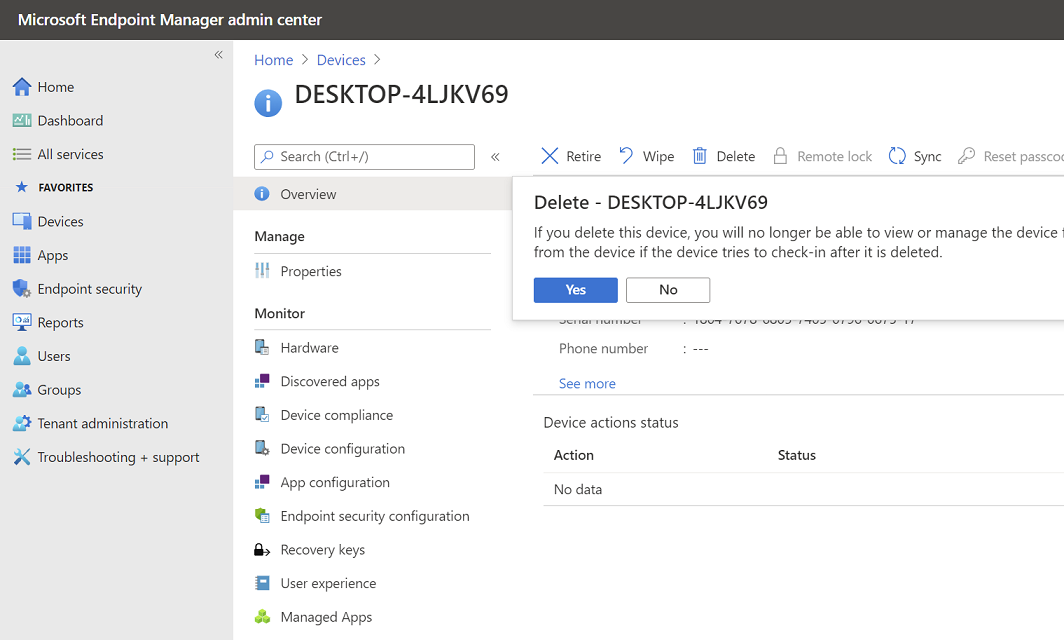Confirm deletion with the Yes button
Viewport: 1064px width, 640px height.
pos(575,290)
